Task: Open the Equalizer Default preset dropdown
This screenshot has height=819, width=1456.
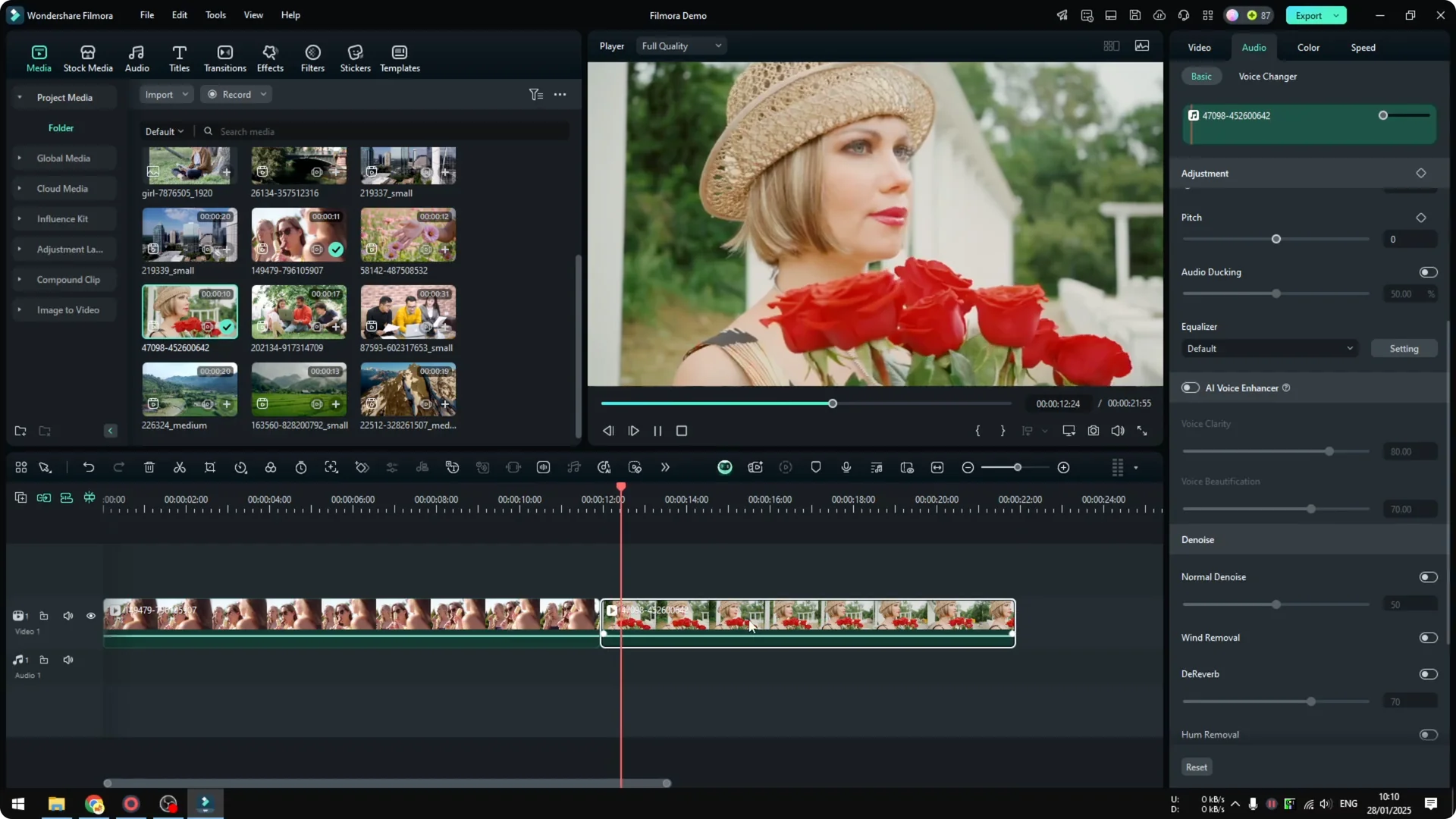Action: (x=1269, y=348)
